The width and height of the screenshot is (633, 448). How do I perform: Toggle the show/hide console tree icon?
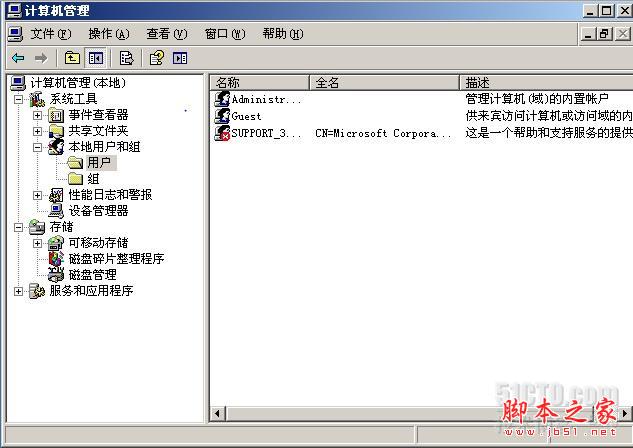pyautogui.click(x=96, y=58)
